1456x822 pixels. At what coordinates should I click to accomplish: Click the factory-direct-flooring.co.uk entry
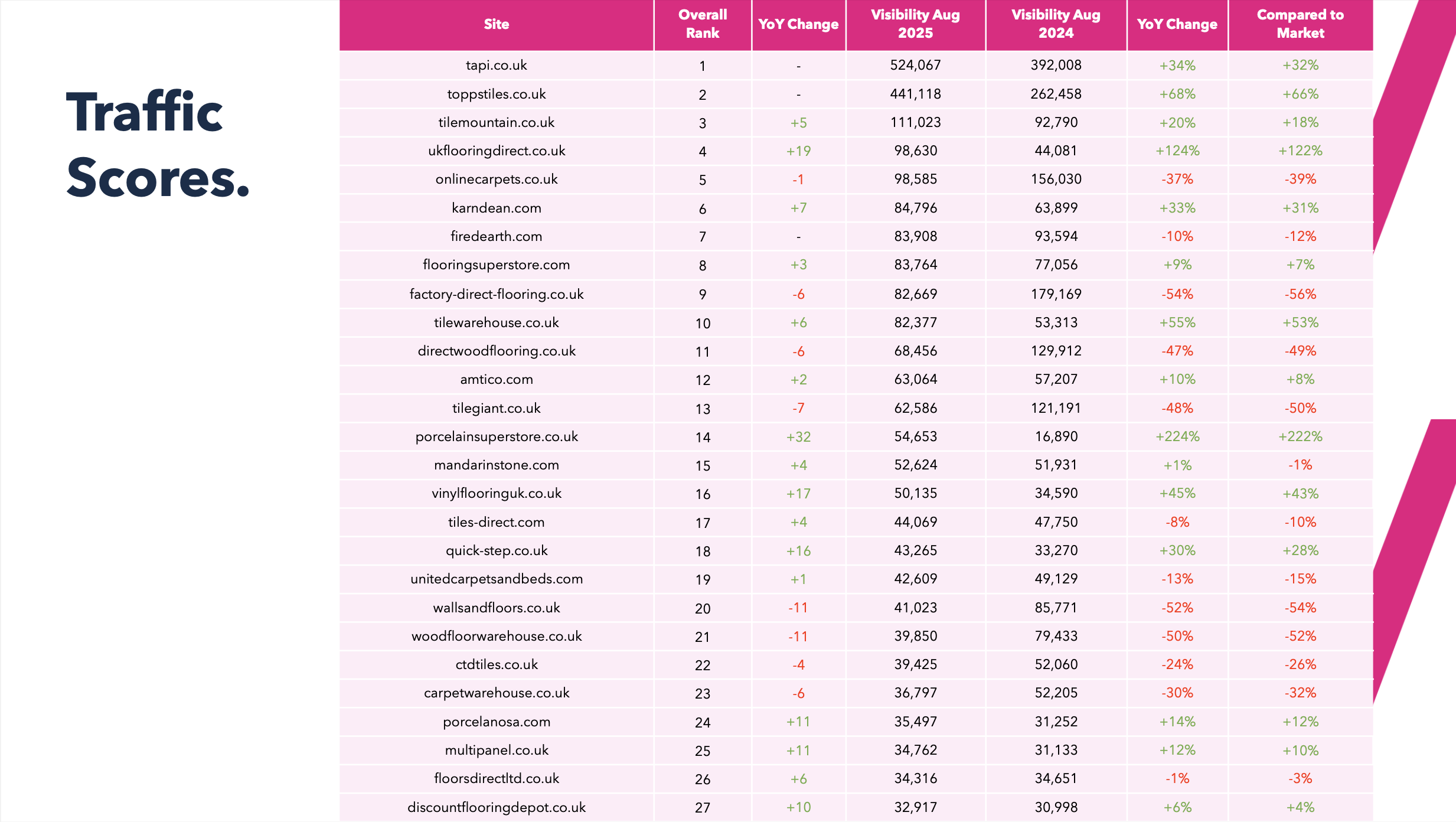(x=496, y=294)
